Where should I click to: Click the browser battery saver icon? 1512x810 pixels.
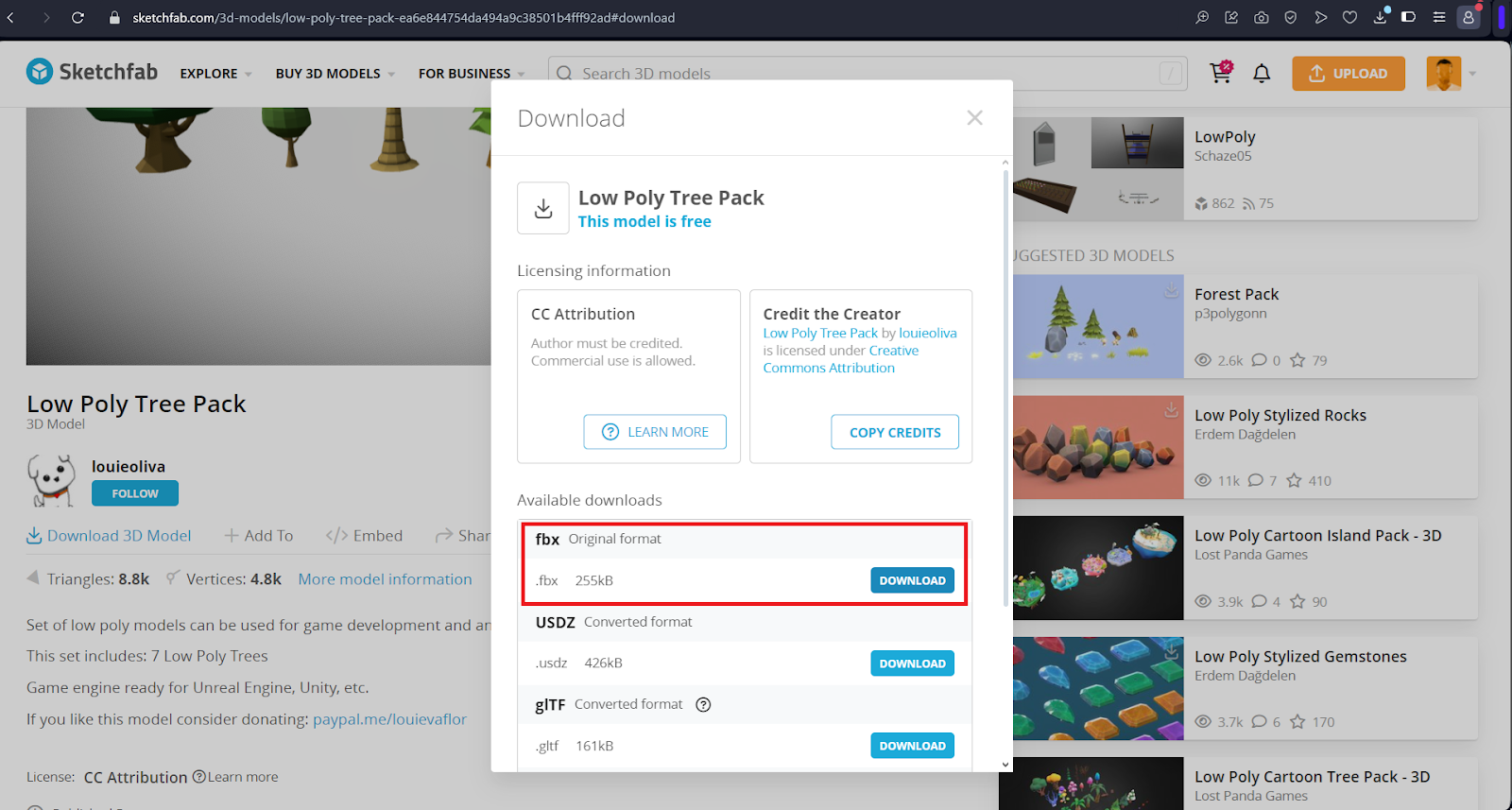click(1408, 17)
